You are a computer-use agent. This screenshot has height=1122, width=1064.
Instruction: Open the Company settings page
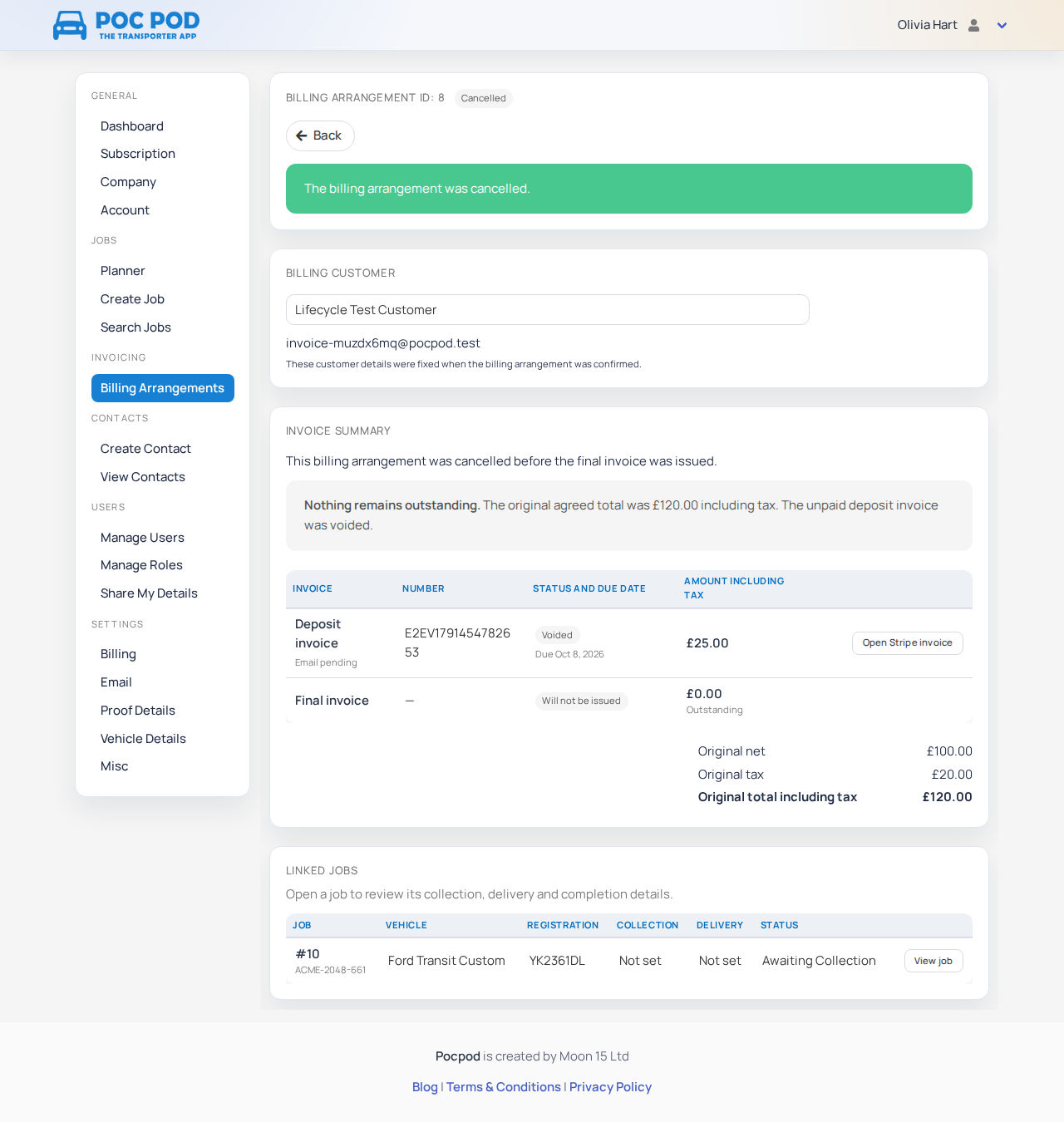click(128, 182)
